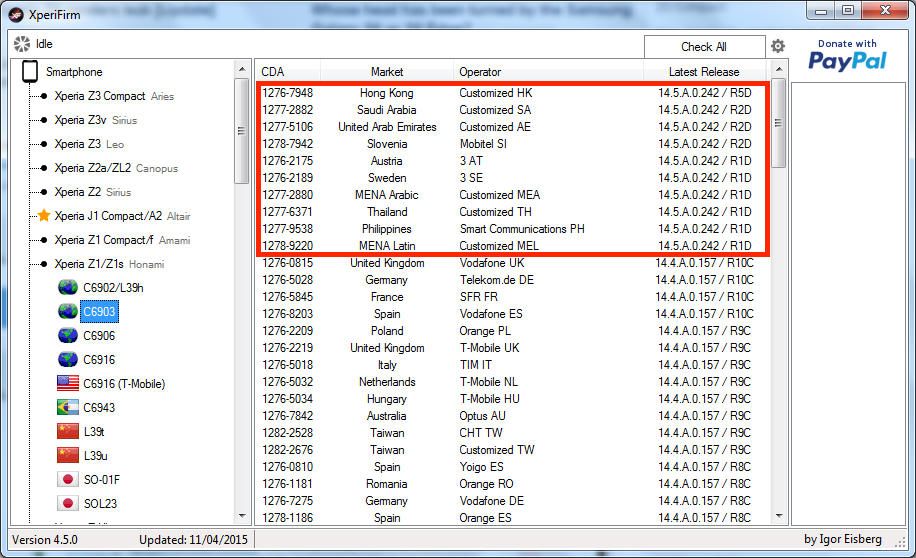Viewport: 916px width, 558px height.
Task: Select model SOL23
Action: pyautogui.click(x=100, y=503)
